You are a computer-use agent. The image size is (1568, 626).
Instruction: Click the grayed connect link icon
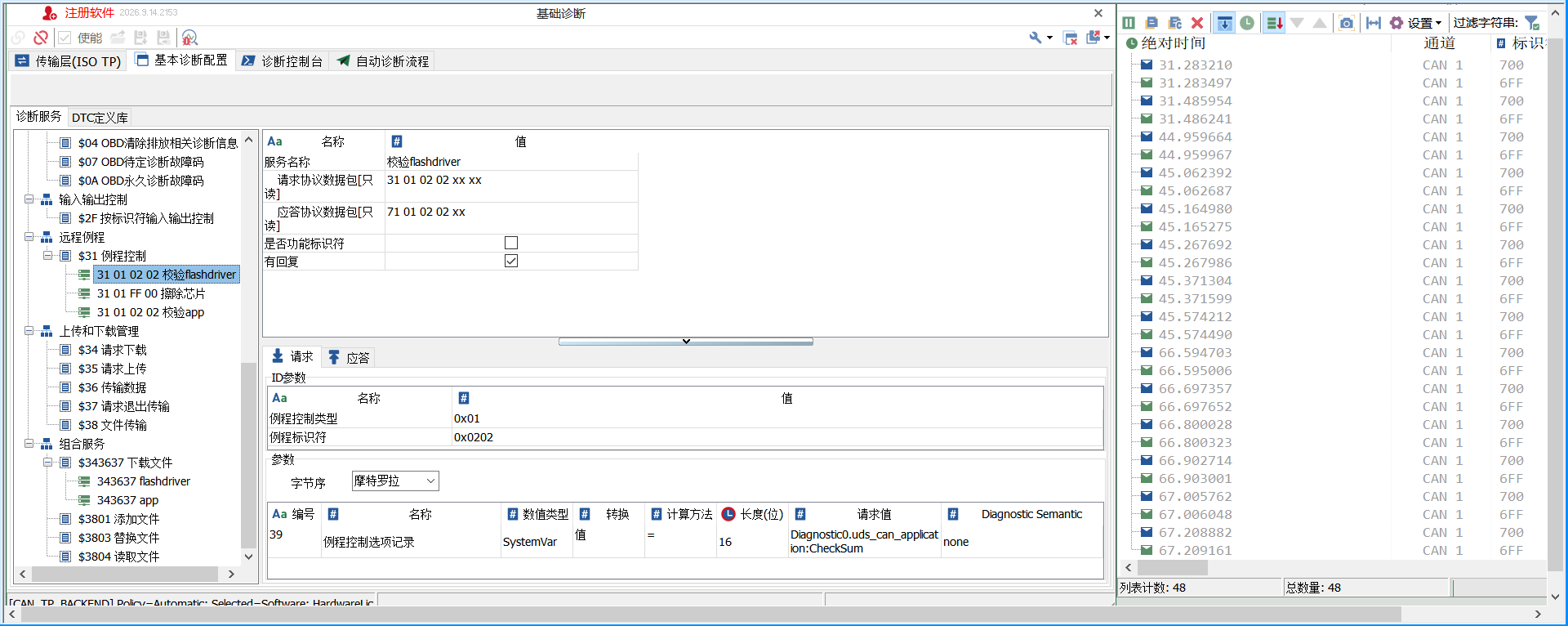pos(18,38)
